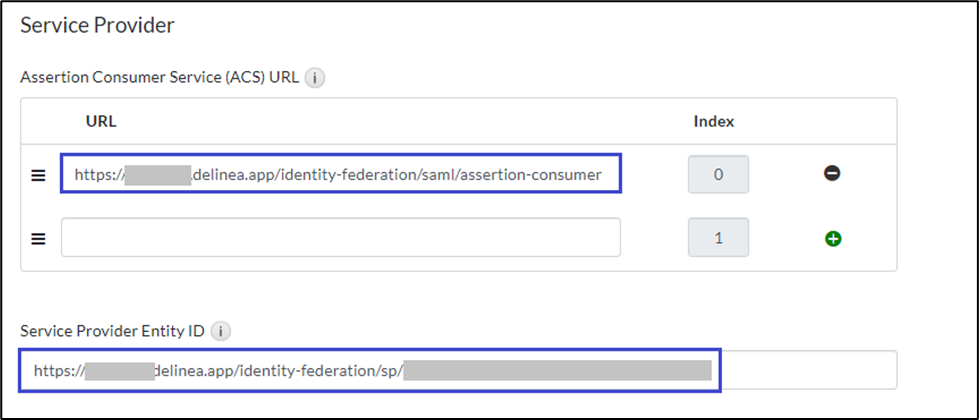Screen dimensions: 979x420
Task: Click the drag handle of the empty URL row
Action: click(x=39, y=239)
